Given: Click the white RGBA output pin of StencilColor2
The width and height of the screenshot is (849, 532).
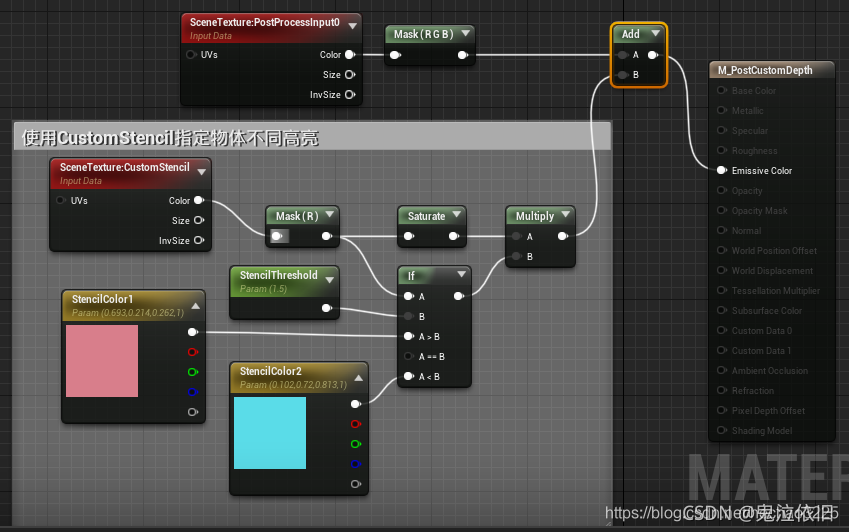Looking at the screenshot, I should pyautogui.click(x=356, y=404).
